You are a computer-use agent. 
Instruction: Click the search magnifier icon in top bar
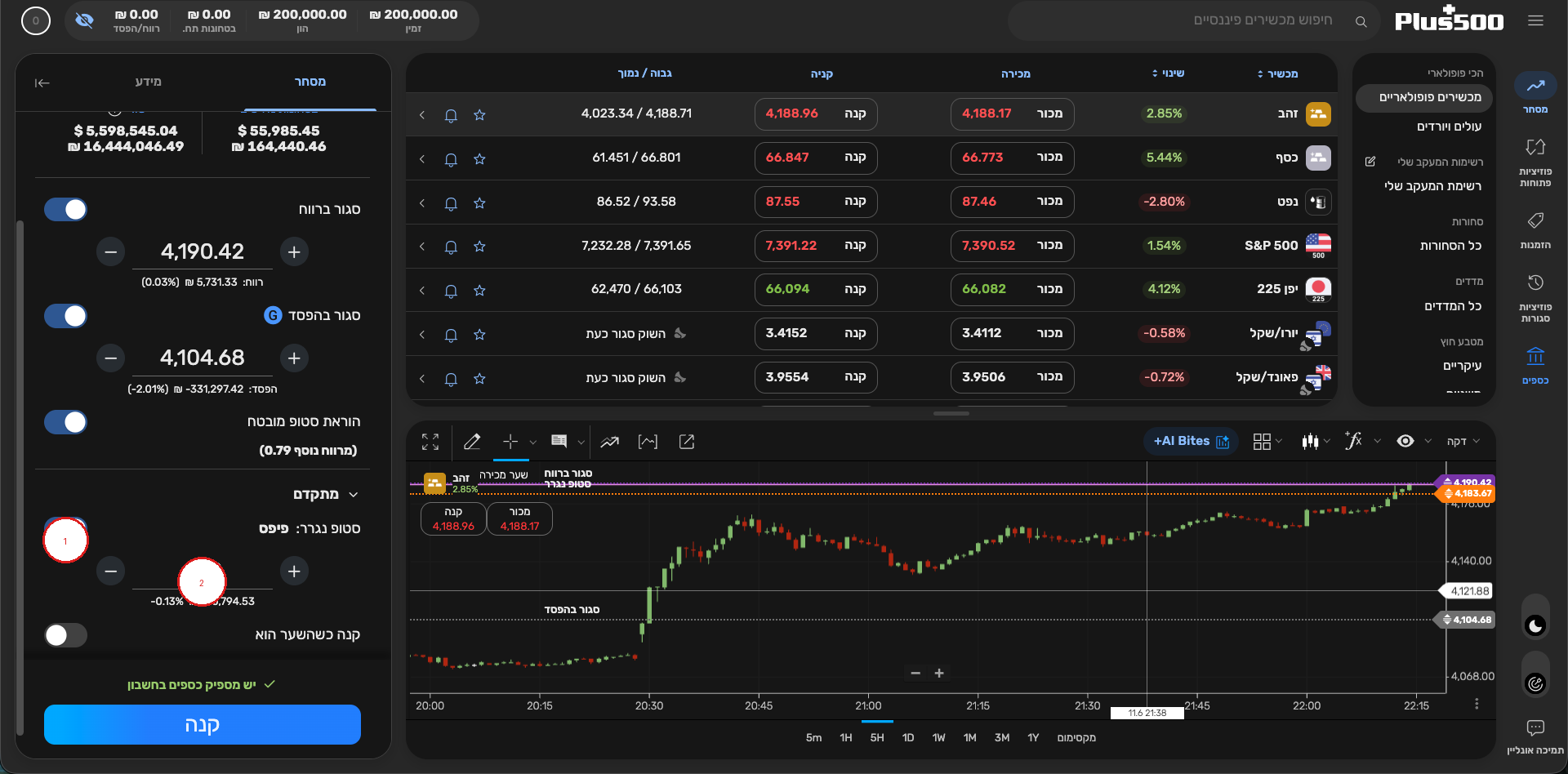point(1361,22)
